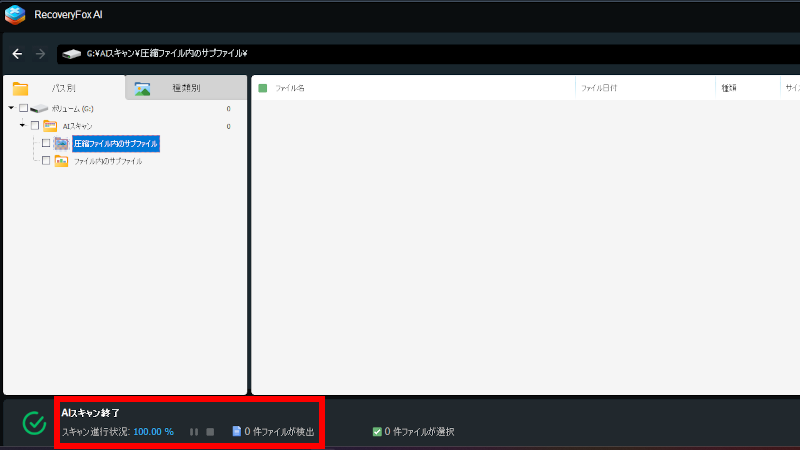Click the green scan-complete checkmark icon
The width and height of the screenshot is (800, 450).
tap(34, 423)
